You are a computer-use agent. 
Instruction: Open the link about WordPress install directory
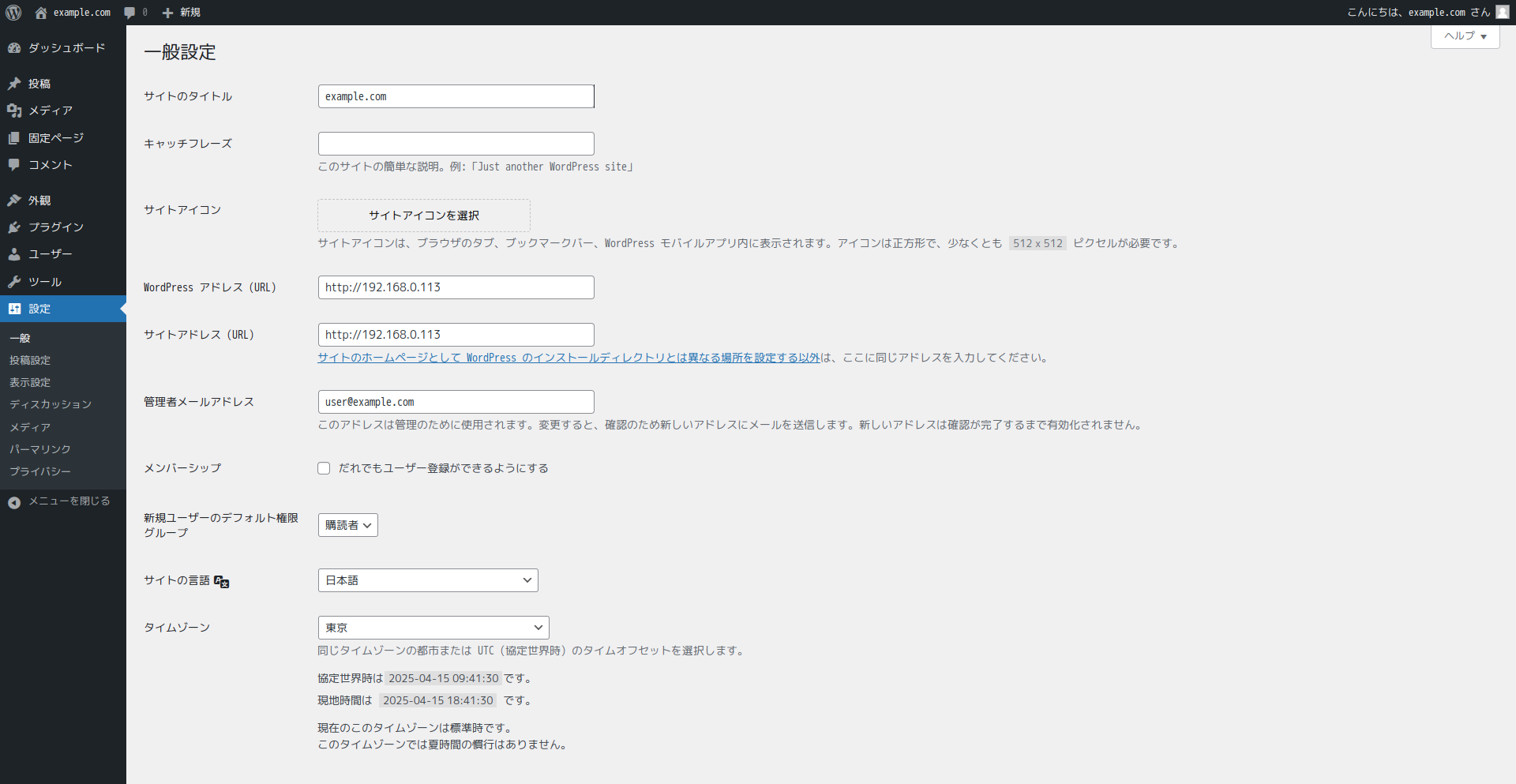568,358
